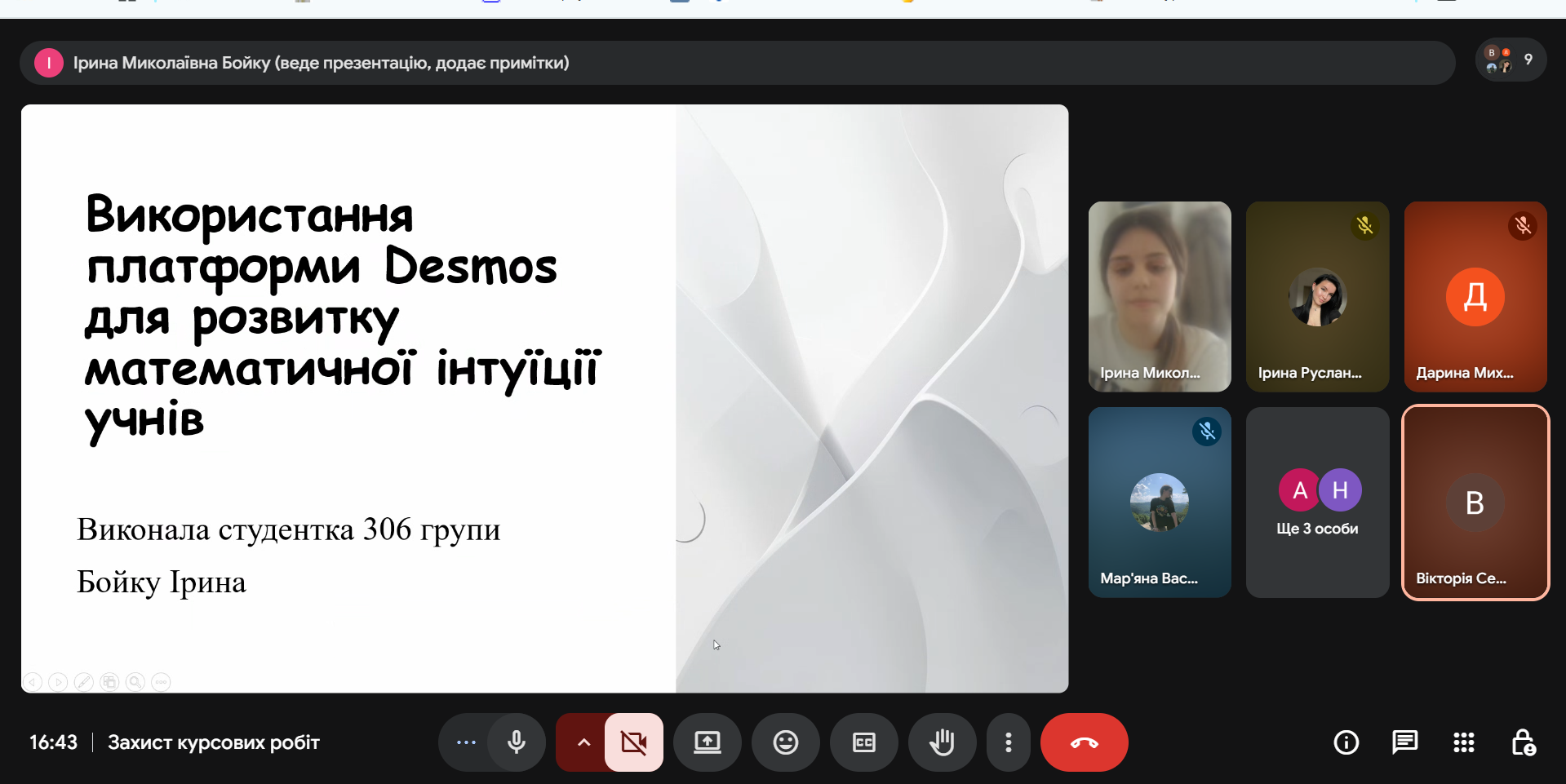This screenshot has width=1566, height=784.
Task: Click the presented slide area
Action: 544,398
